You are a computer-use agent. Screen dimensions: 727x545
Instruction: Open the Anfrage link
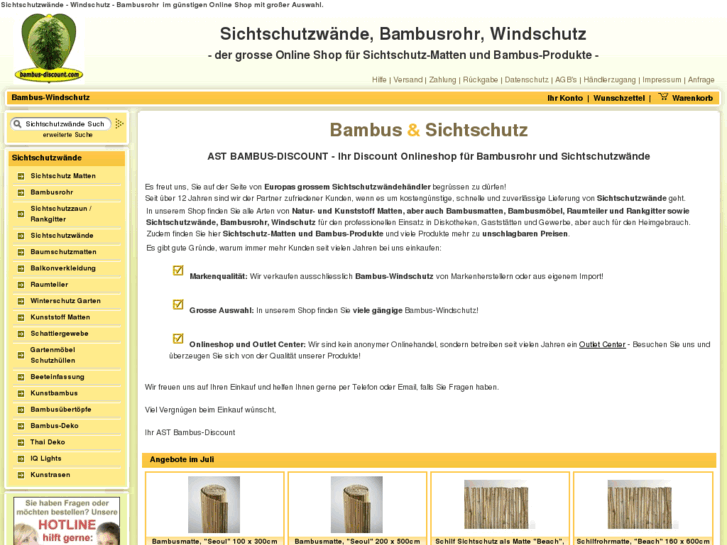(701, 80)
